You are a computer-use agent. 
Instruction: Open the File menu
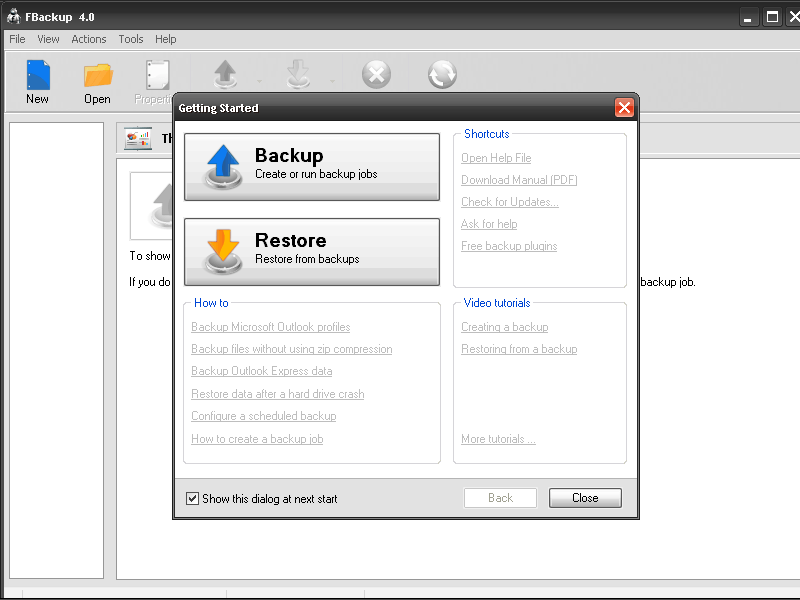(17, 39)
